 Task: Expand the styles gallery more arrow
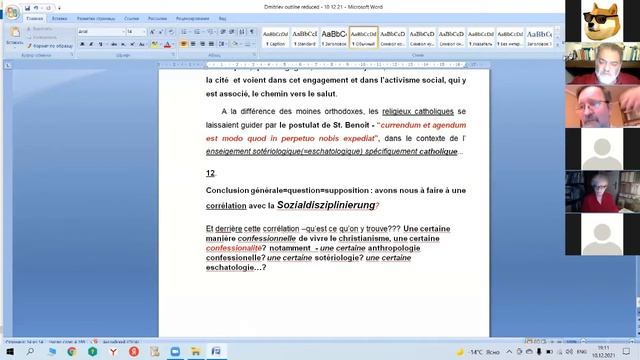tap(558, 44)
